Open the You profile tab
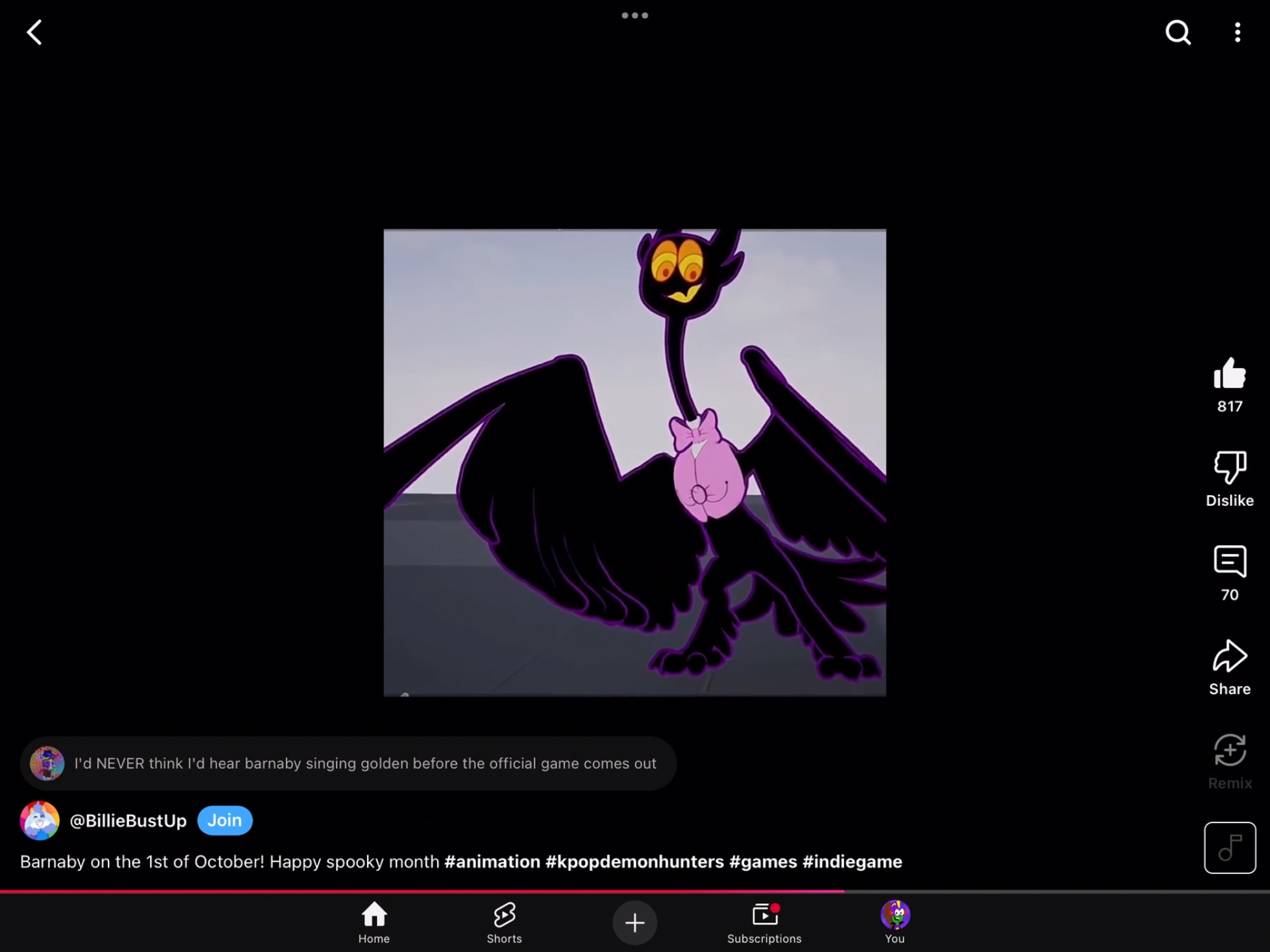 (895, 922)
